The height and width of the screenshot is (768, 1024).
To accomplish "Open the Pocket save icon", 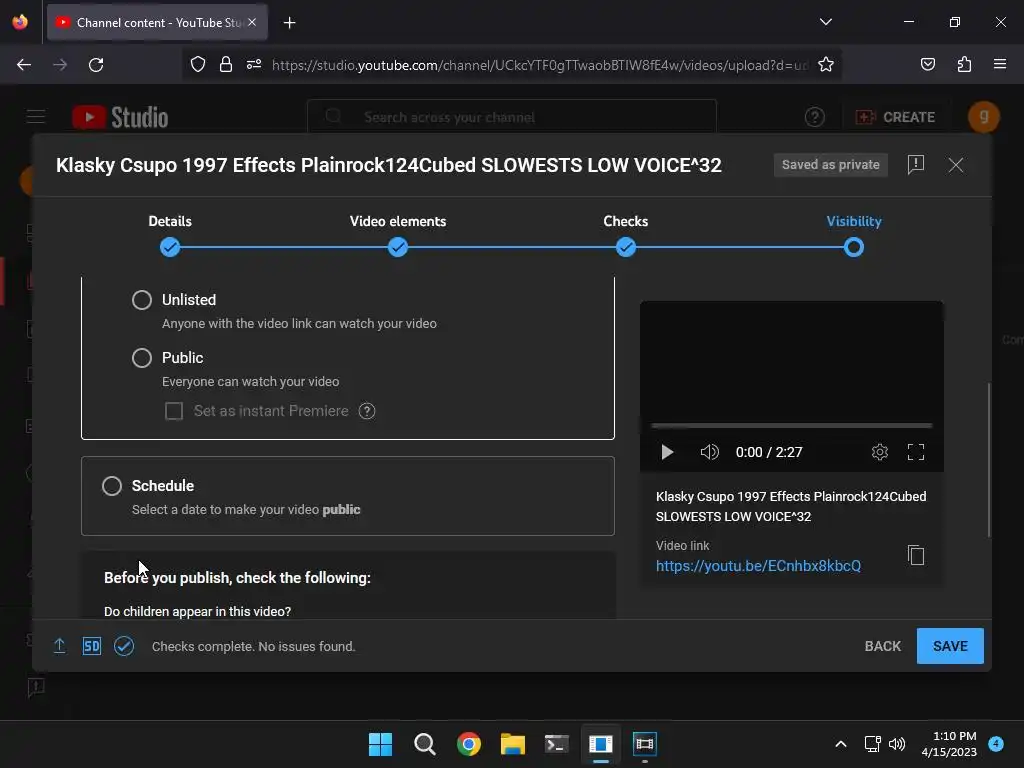I will pyautogui.click(x=927, y=64).
